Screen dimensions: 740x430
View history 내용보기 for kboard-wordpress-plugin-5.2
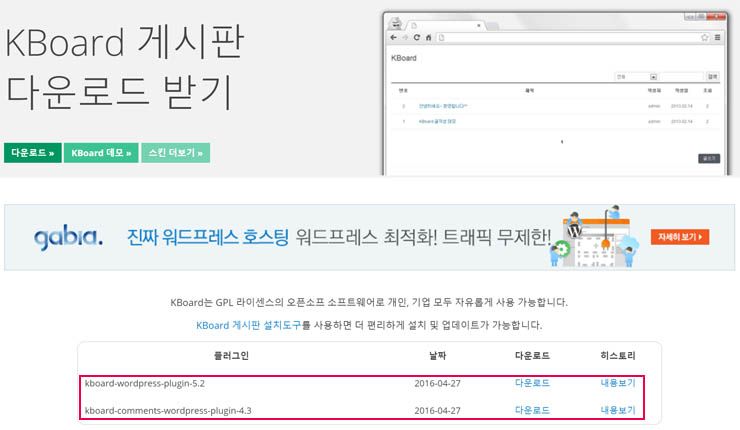(617, 383)
